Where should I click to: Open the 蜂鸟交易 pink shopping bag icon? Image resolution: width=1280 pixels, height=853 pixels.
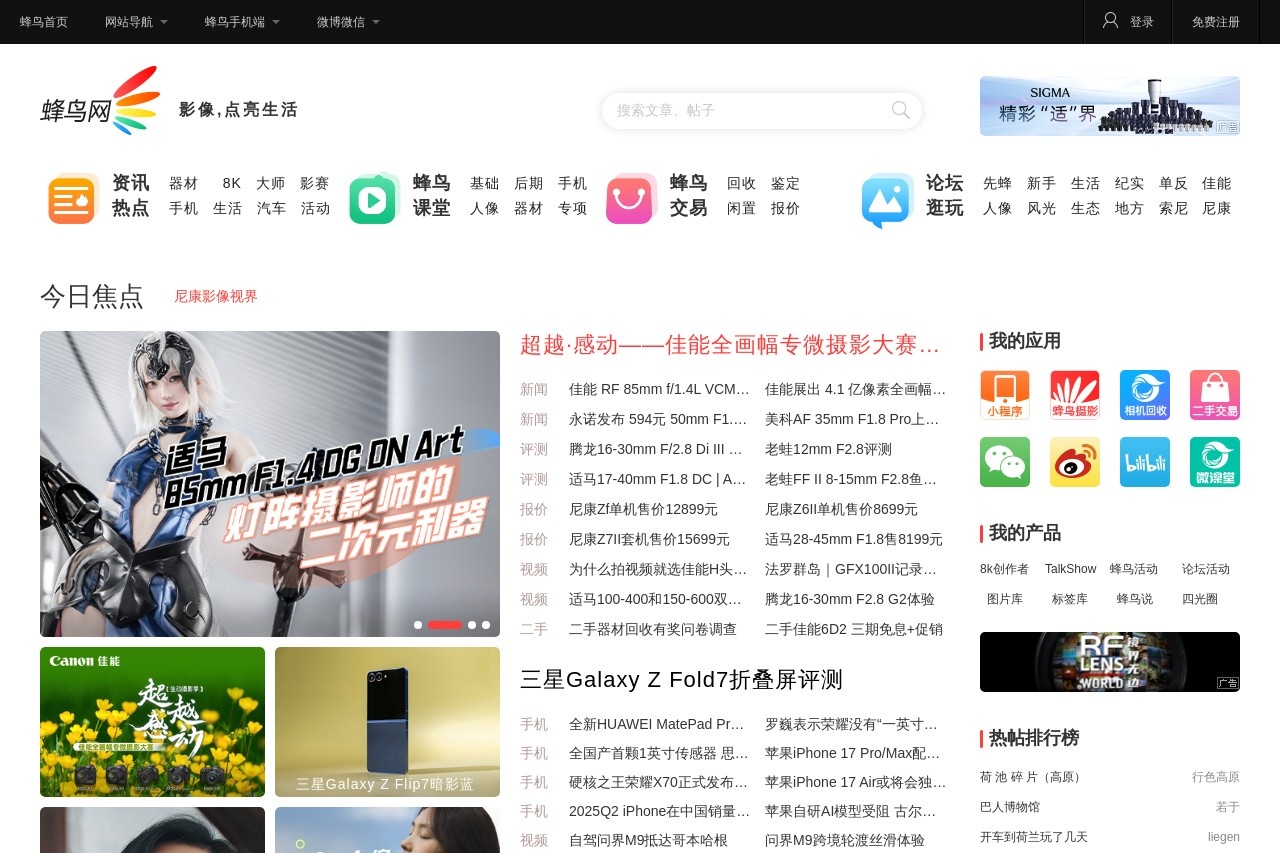click(631, 198)
